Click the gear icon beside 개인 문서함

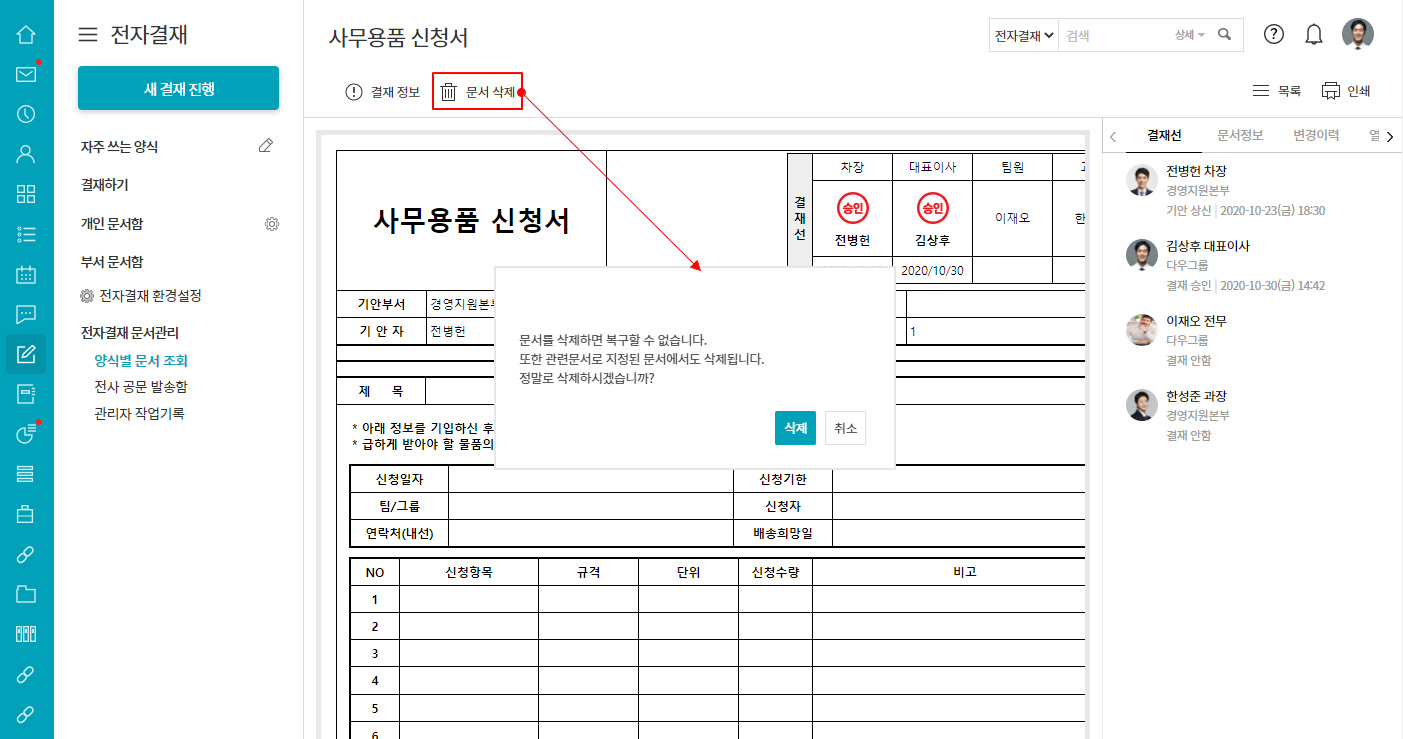click(271, 224)
